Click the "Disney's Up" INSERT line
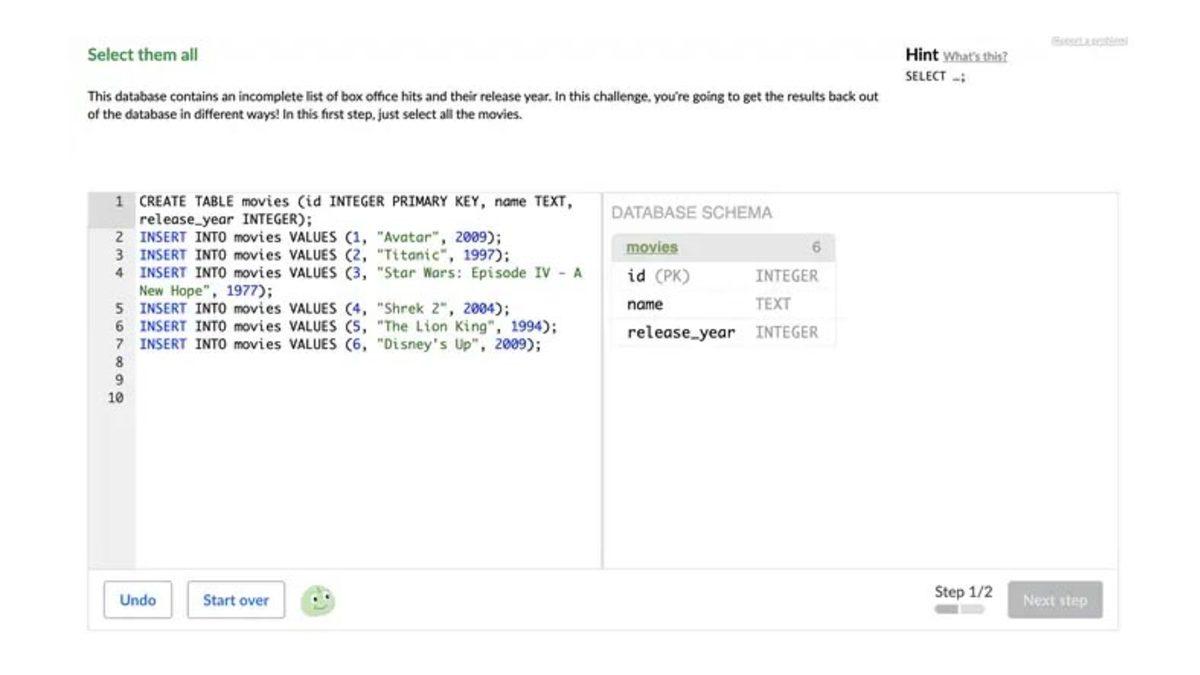 pyautogui.click(x=340, y=344)
